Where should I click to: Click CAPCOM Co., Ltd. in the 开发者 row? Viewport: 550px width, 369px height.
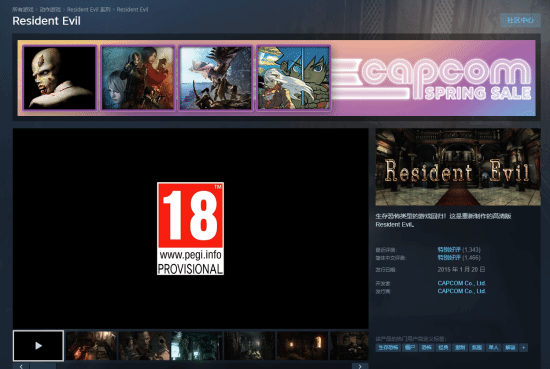462,283
